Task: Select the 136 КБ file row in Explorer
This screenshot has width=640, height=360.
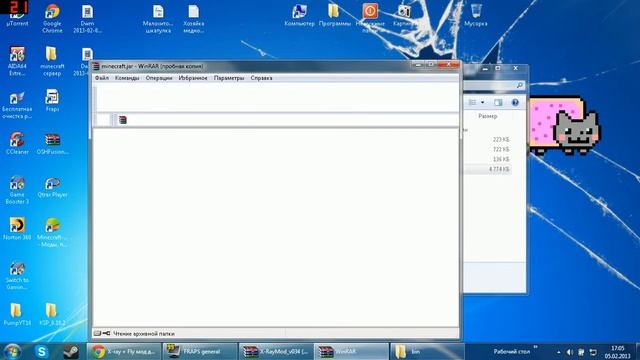Action: point(487,159)
